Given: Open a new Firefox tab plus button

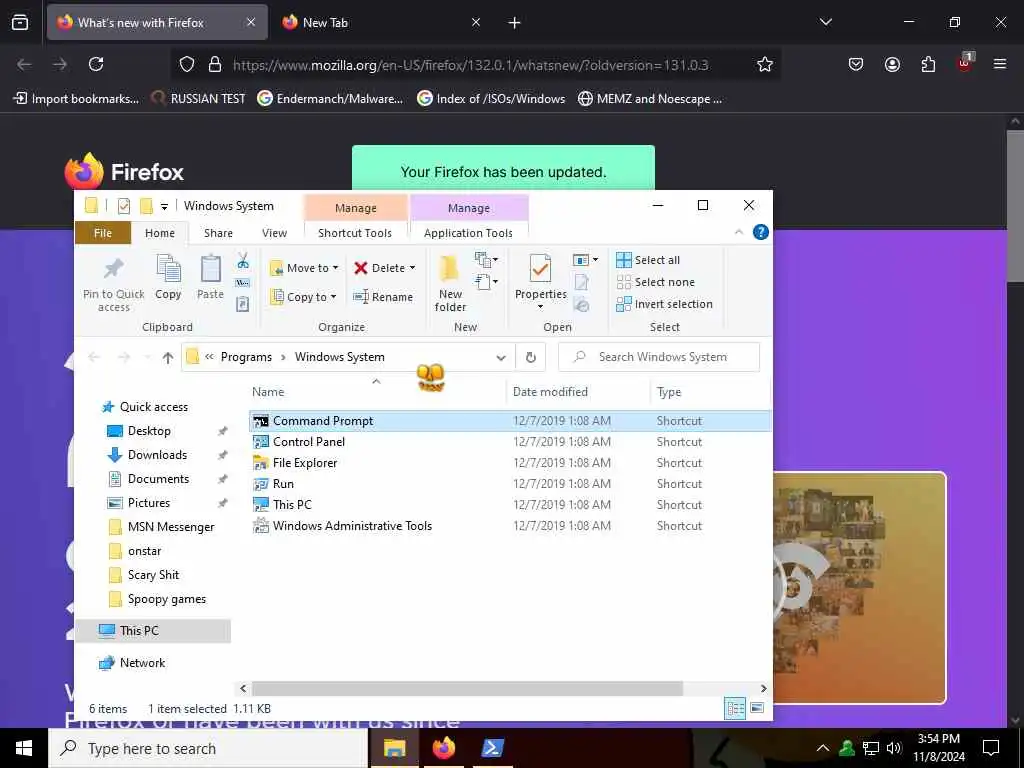Looking at the screenshot, I should [x=515, y=23].
